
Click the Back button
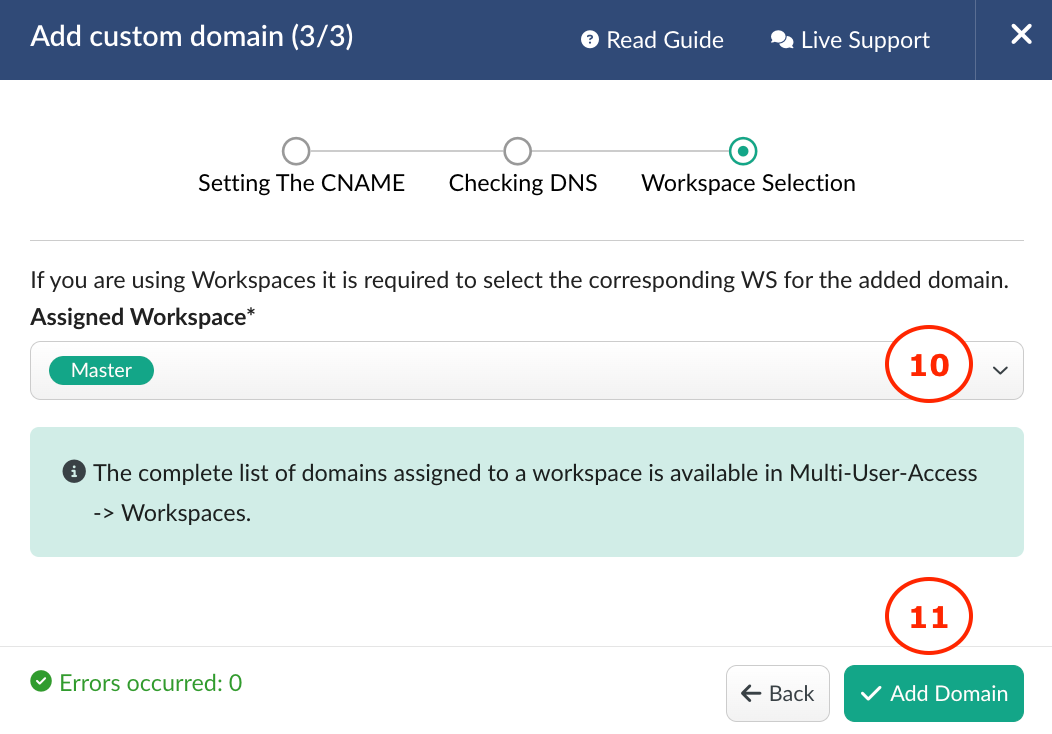(778, 693)
